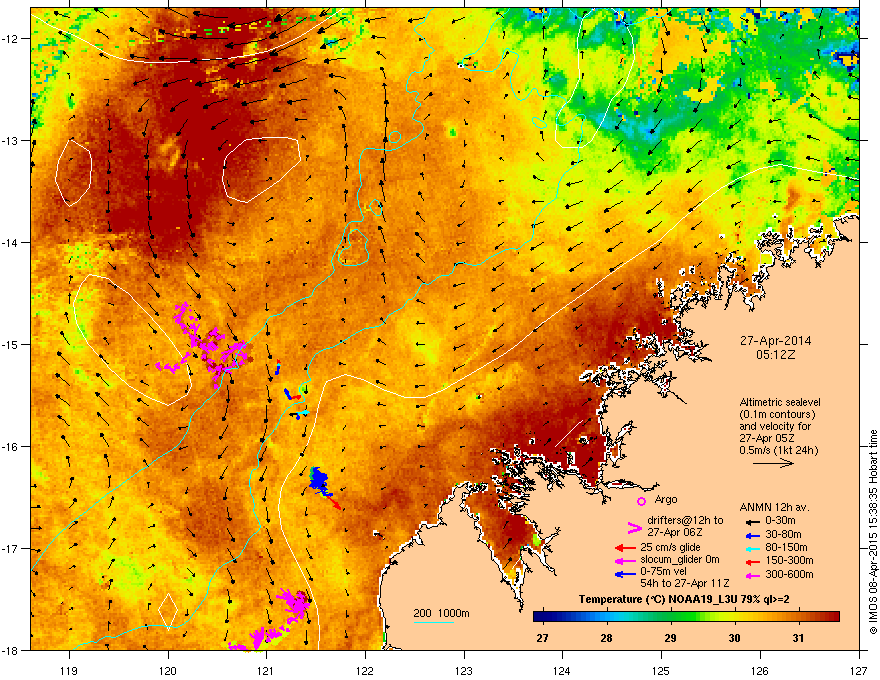This screenshot has width=880, height=680.
Task: Click the latitude axis label "-16"
Action: pyautogui.click(x=10, y=447)
